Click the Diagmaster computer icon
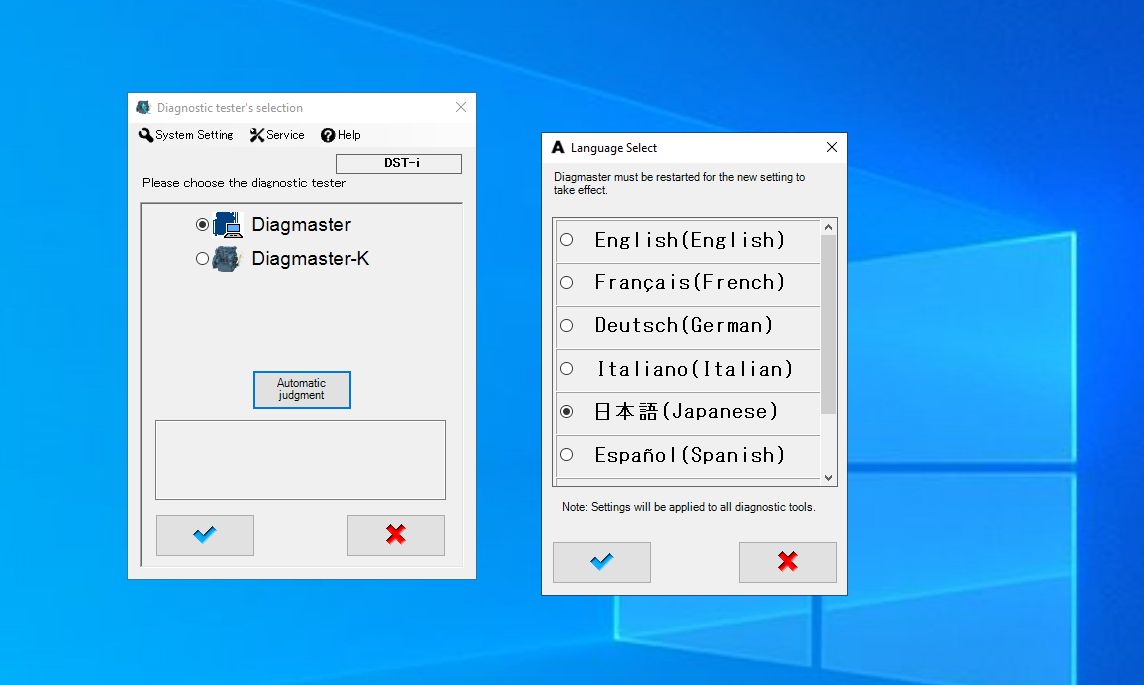1144x685 pixels. (228, 225)
